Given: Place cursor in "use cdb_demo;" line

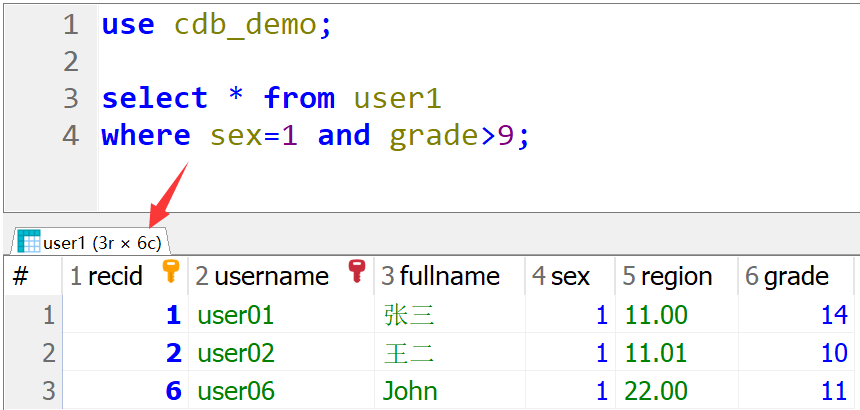Looking at the screenshot, I should (216, 25).
